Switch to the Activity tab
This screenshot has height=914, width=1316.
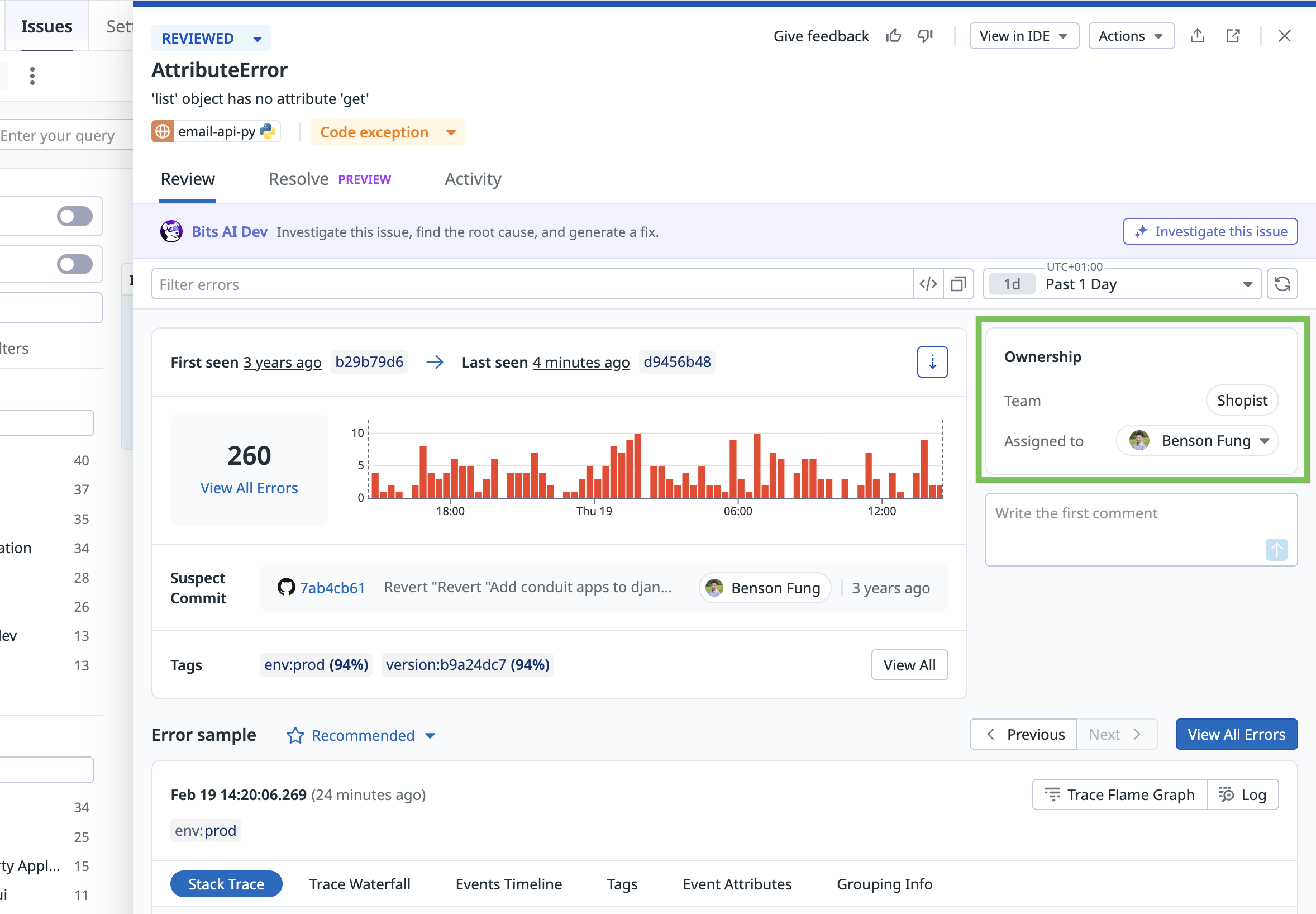pyautogui.click(x=473, y=179)
